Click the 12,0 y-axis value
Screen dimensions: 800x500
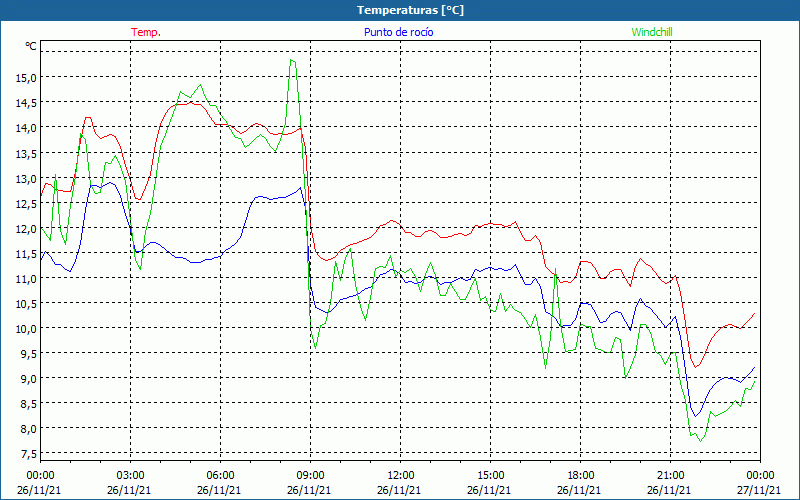point(26,229)
